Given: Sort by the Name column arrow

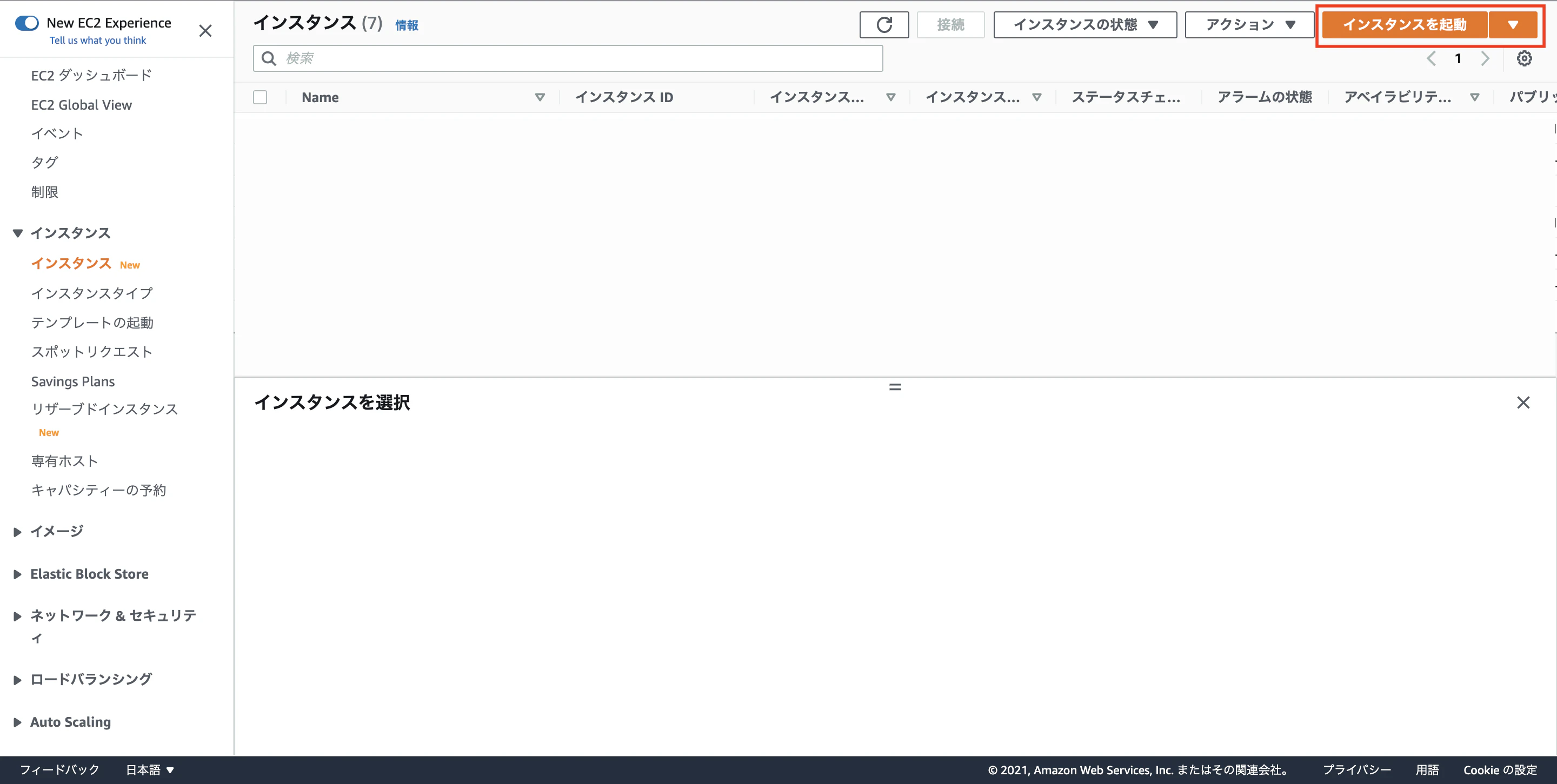Looking at the screenshot, I should coord(540,97).
